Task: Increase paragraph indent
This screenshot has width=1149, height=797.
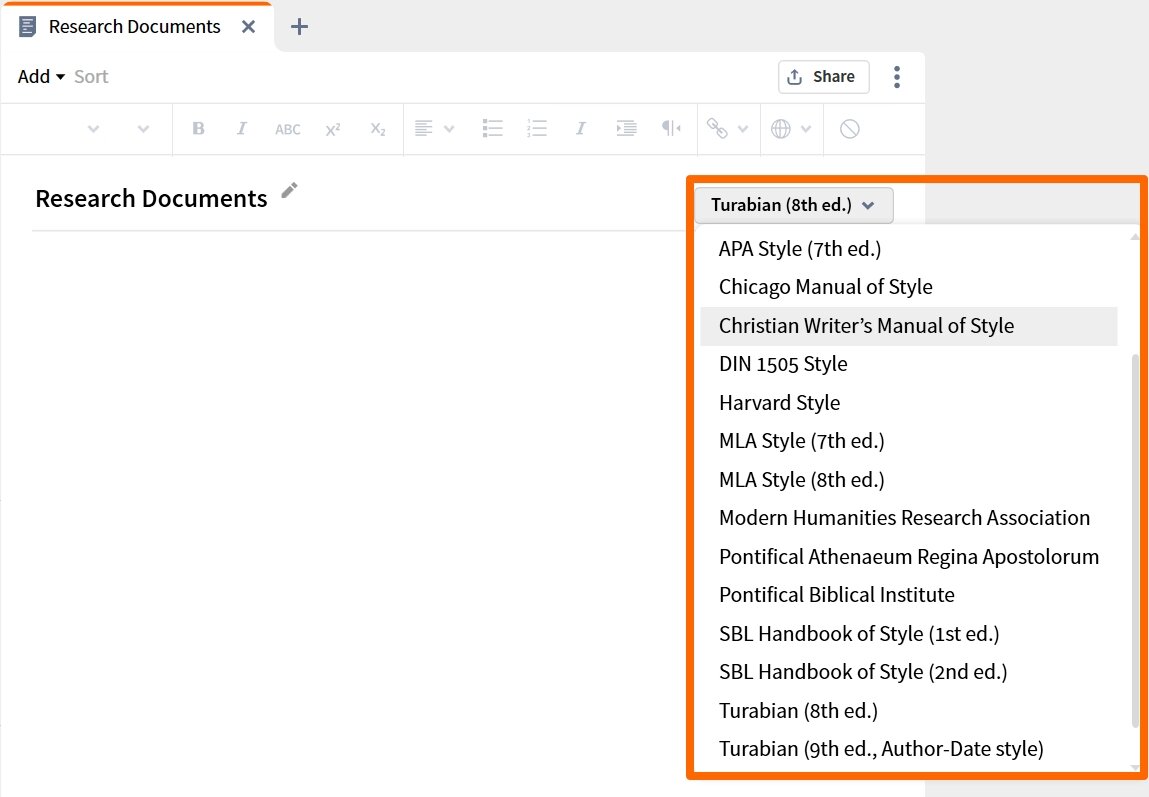Action: 626,128
